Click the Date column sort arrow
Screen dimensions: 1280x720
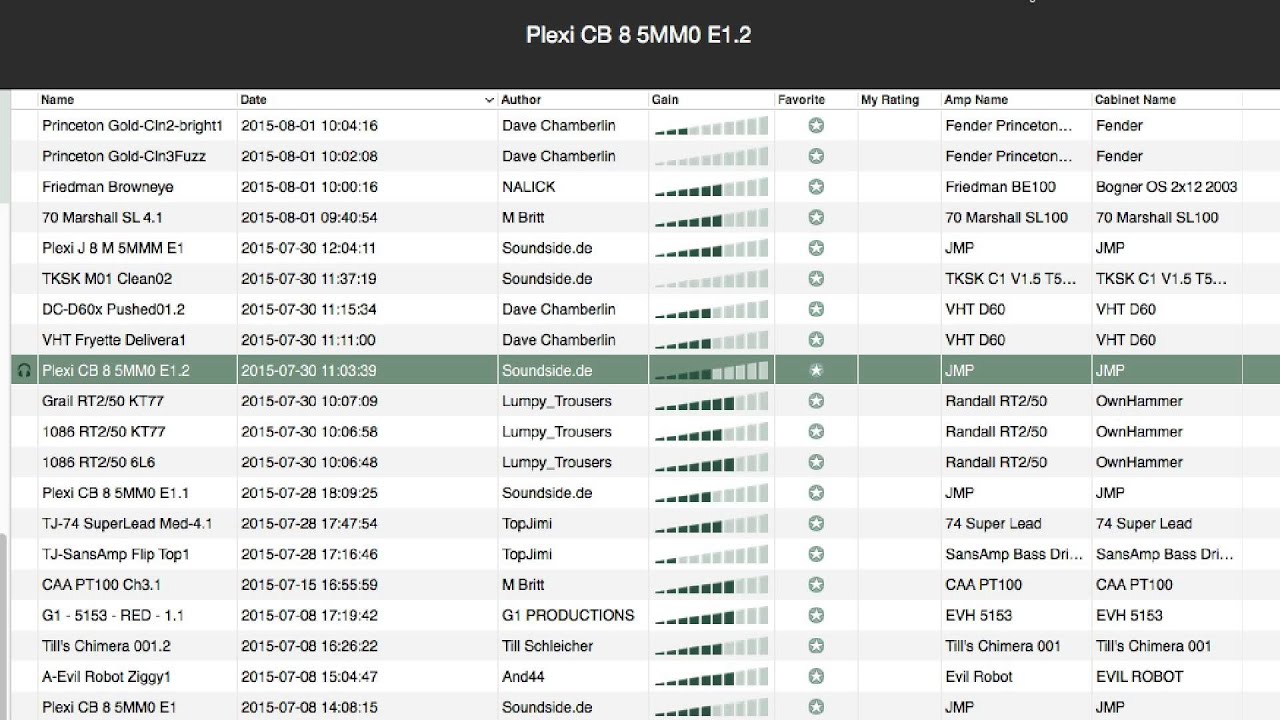point(489,100)
